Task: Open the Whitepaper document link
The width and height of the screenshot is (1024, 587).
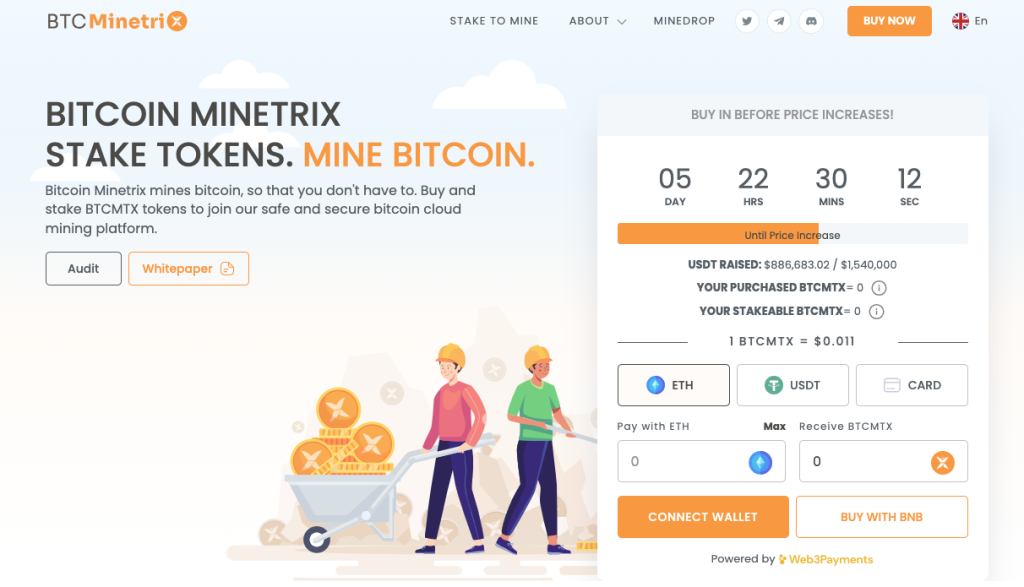Action: [x=189, y=268]
